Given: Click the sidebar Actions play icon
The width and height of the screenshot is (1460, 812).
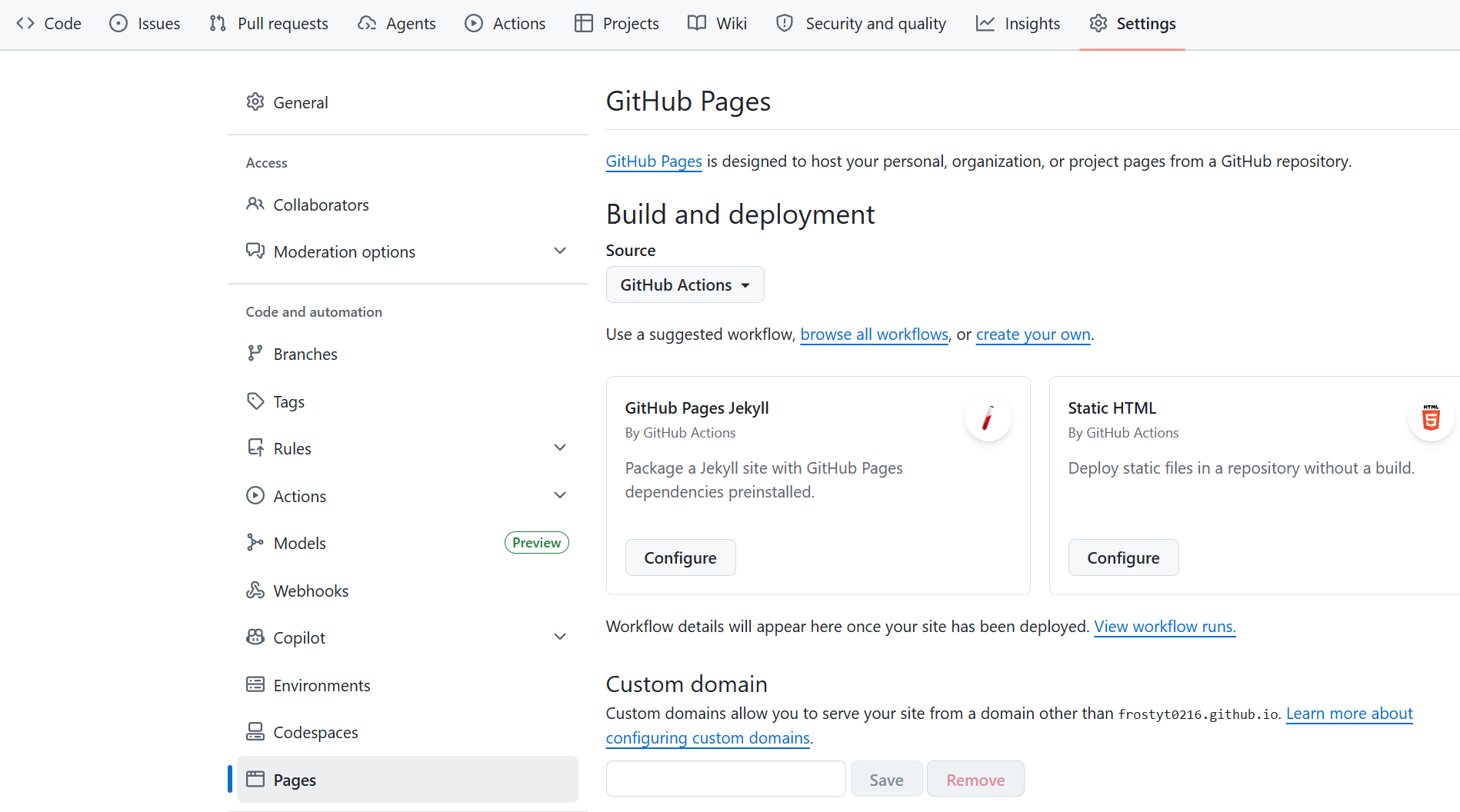Looking at the screenshot, I should (255, 495).
